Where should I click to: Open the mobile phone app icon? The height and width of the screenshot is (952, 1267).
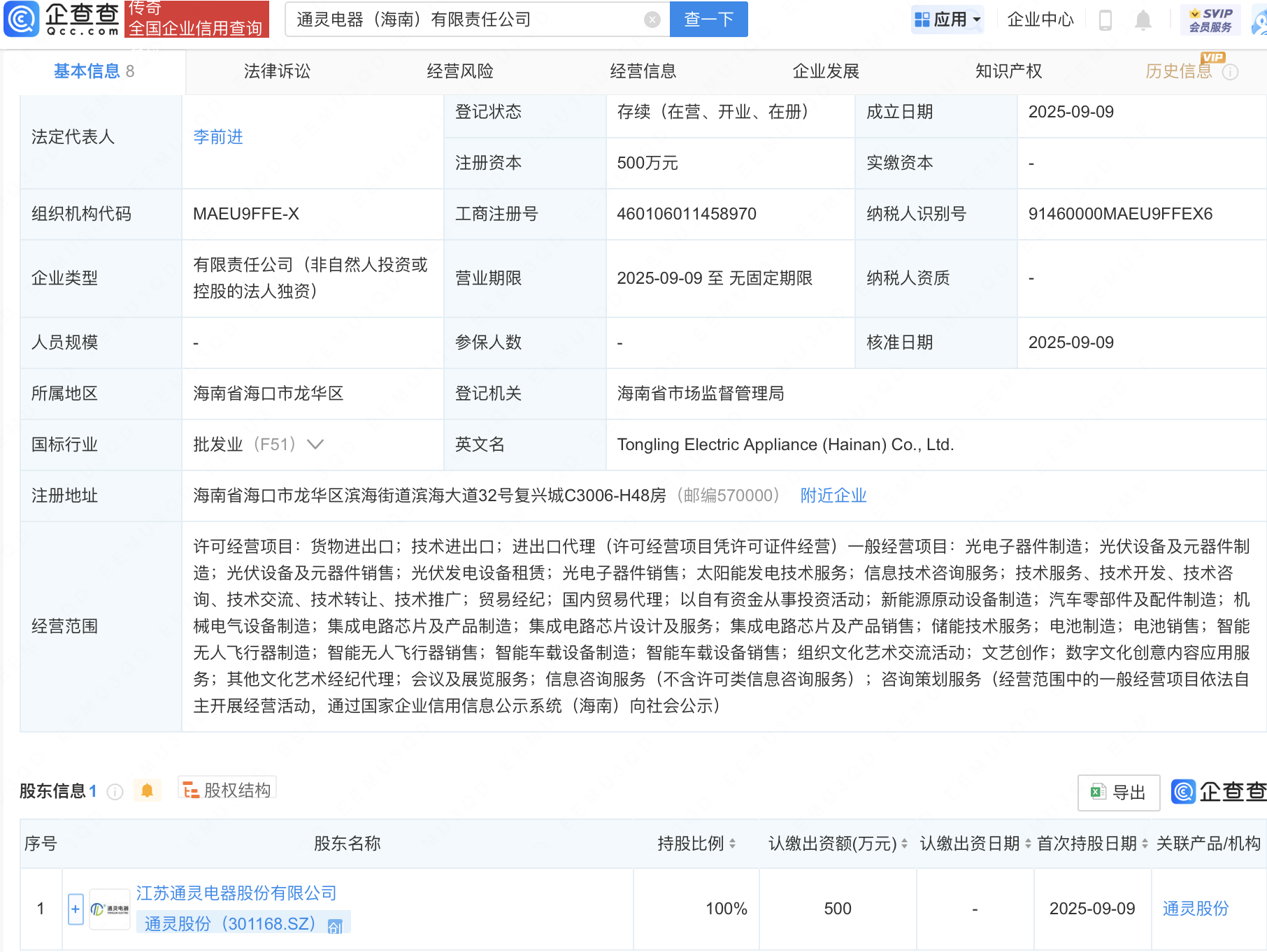tap(1105, 20)
